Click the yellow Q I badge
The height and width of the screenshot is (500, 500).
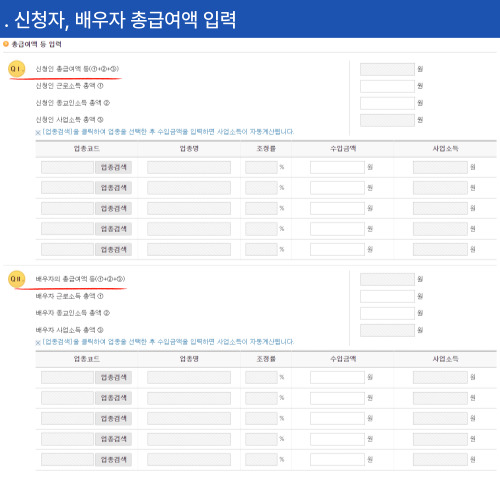click(16, 69)
